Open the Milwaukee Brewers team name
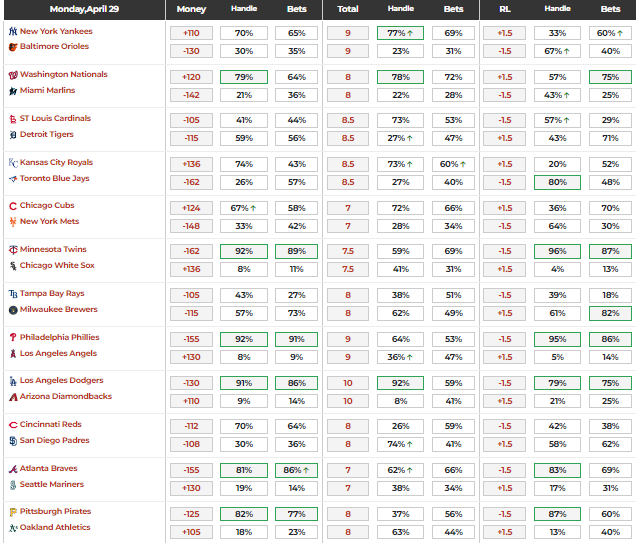Viewport: 642px width, 543px height. (x=59, y=309)
